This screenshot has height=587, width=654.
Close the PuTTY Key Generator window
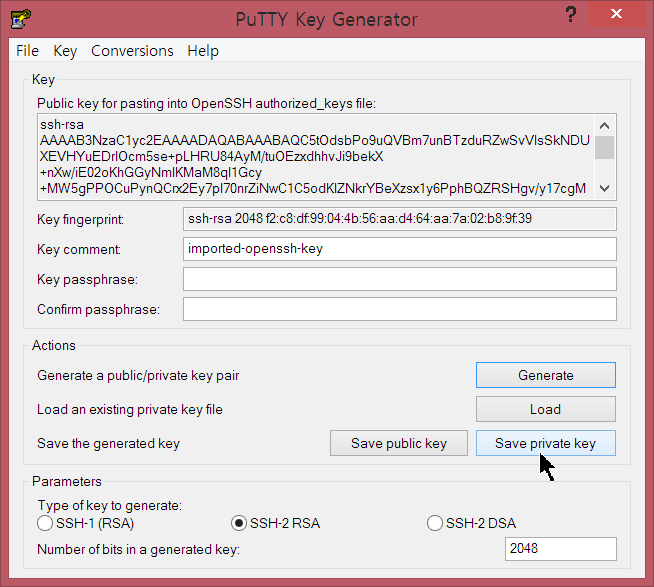(616, 14)
